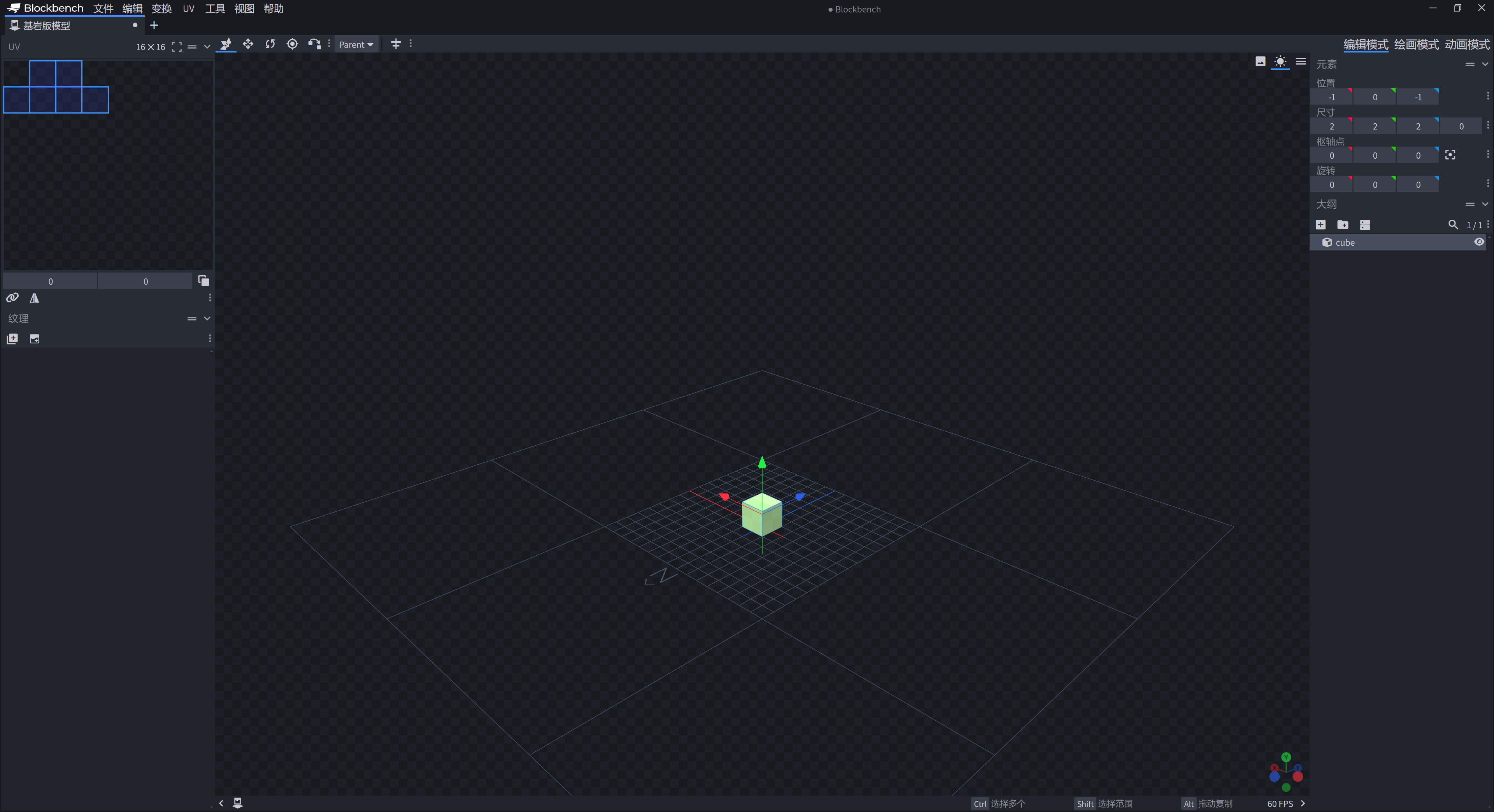The image size is (1494, 812).
Task: Open the viewport hamburger menu
Action: point(1301,61)
